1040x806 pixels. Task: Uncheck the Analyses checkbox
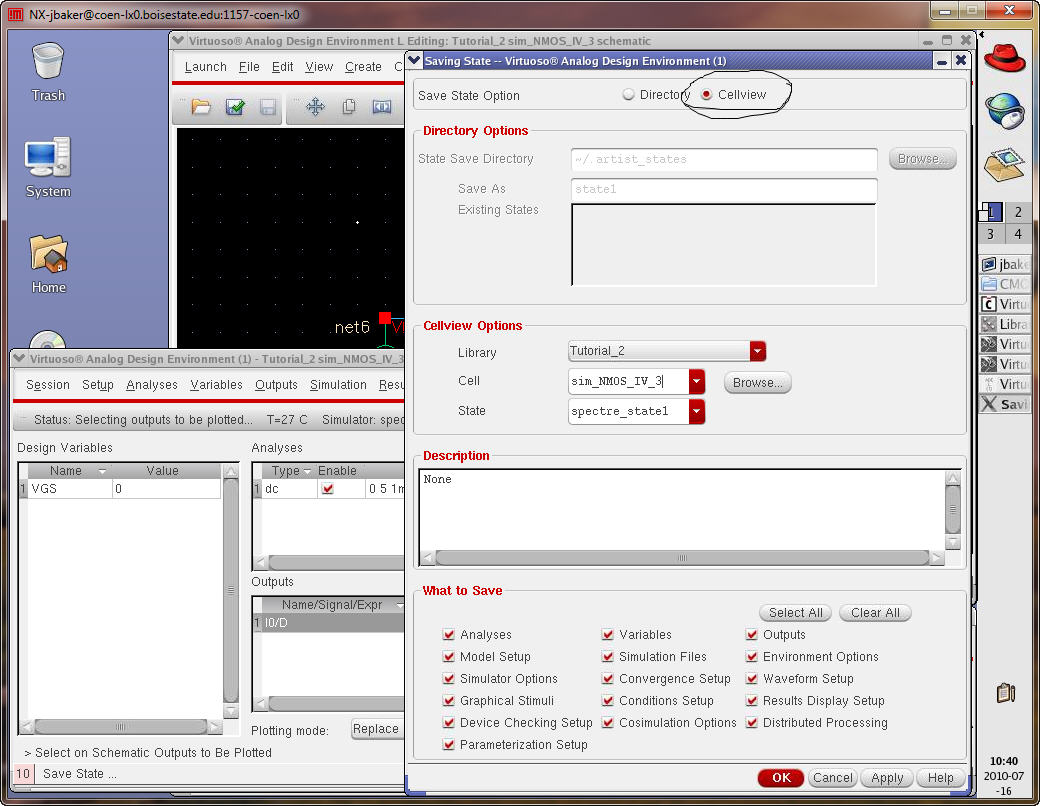click(x=449, y=635)
